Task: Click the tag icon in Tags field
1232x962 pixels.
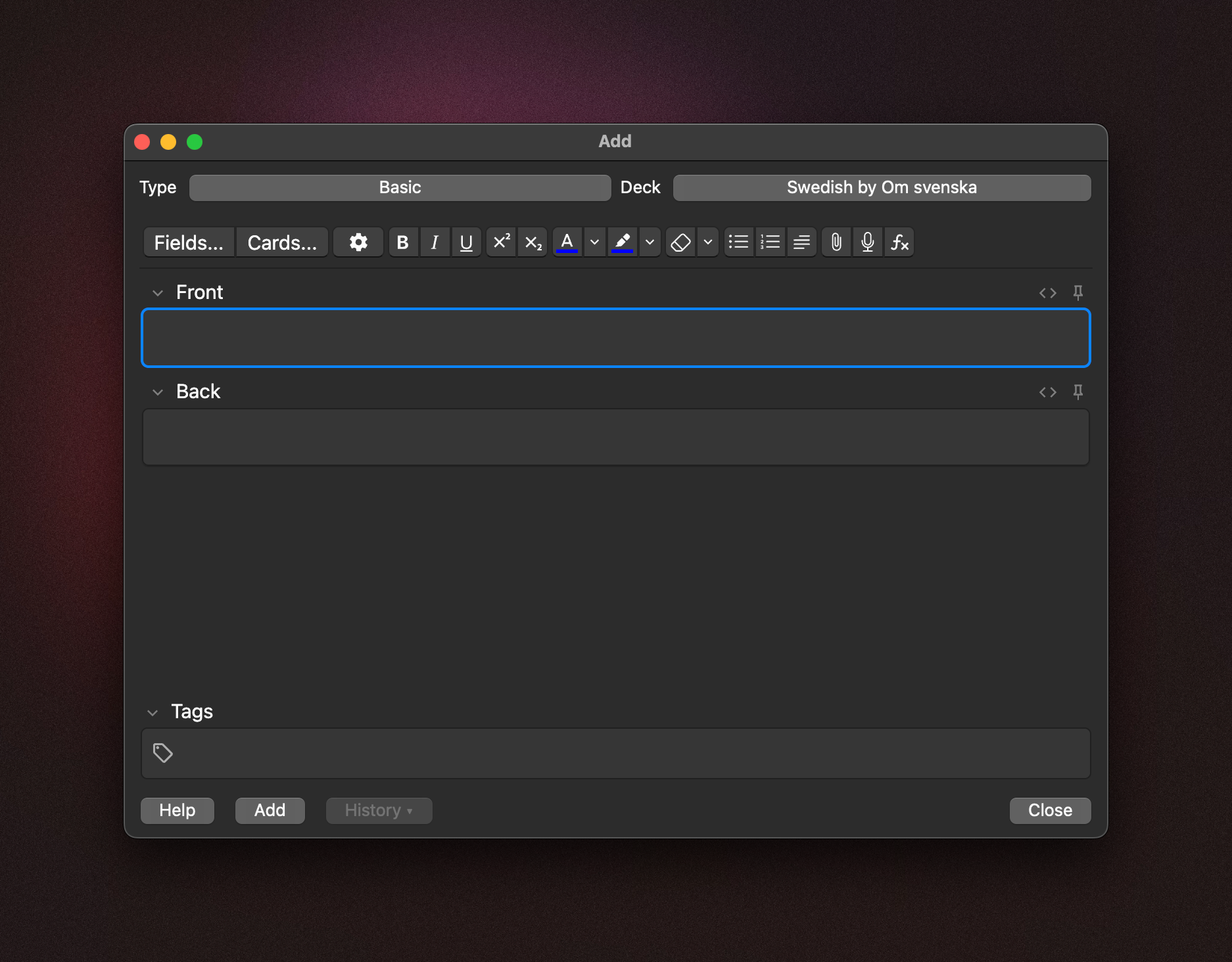Action: (163, 753)
